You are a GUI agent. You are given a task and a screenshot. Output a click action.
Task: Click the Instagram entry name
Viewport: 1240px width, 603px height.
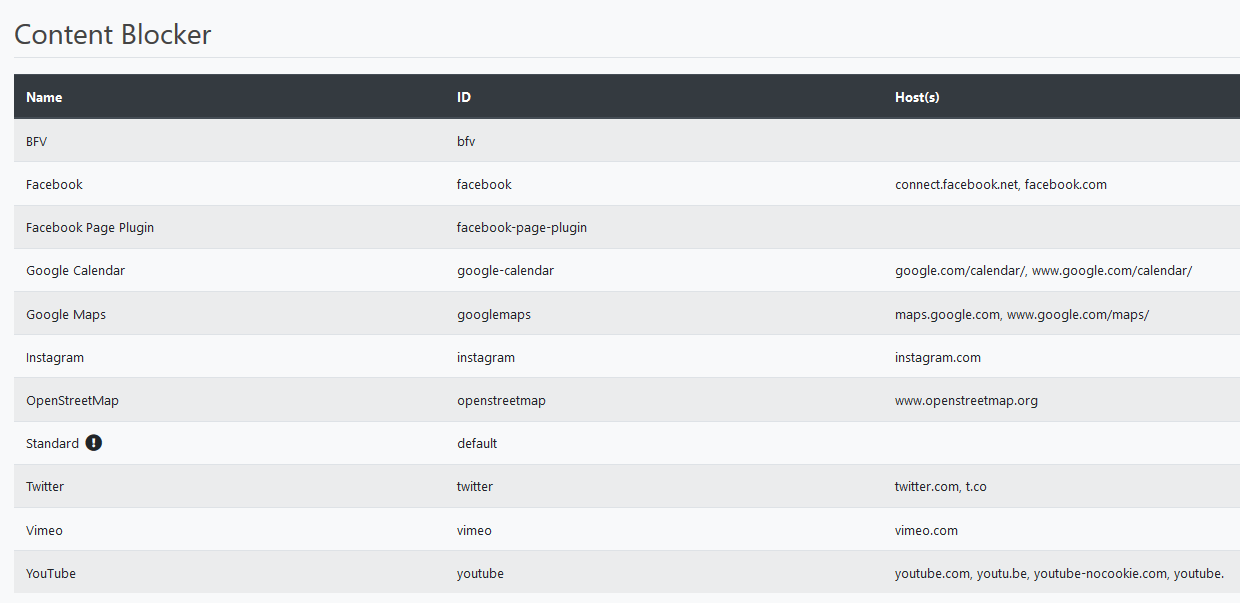click(55, 357)
